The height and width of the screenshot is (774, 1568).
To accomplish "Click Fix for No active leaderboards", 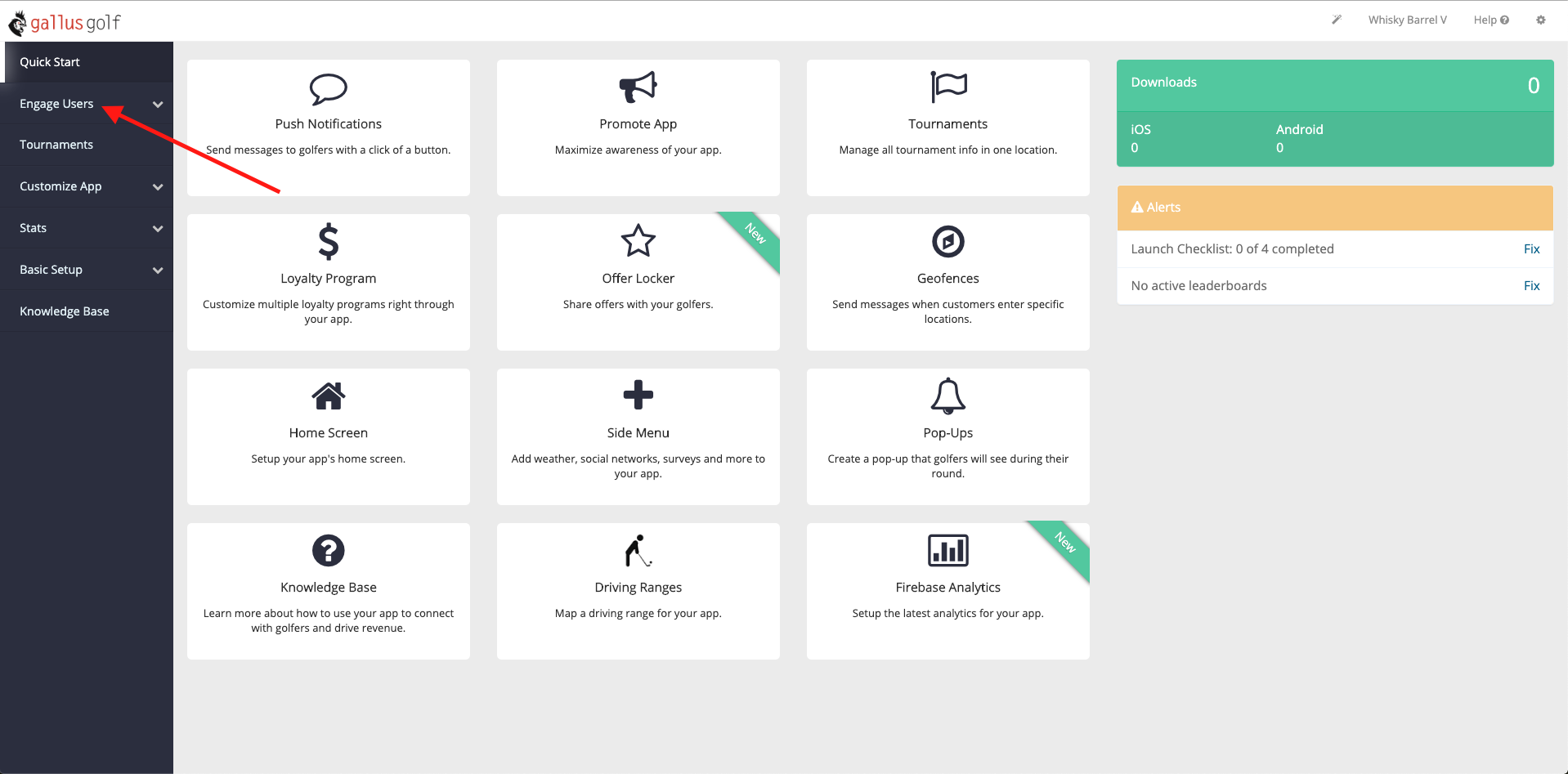I will click(1531, 286).
